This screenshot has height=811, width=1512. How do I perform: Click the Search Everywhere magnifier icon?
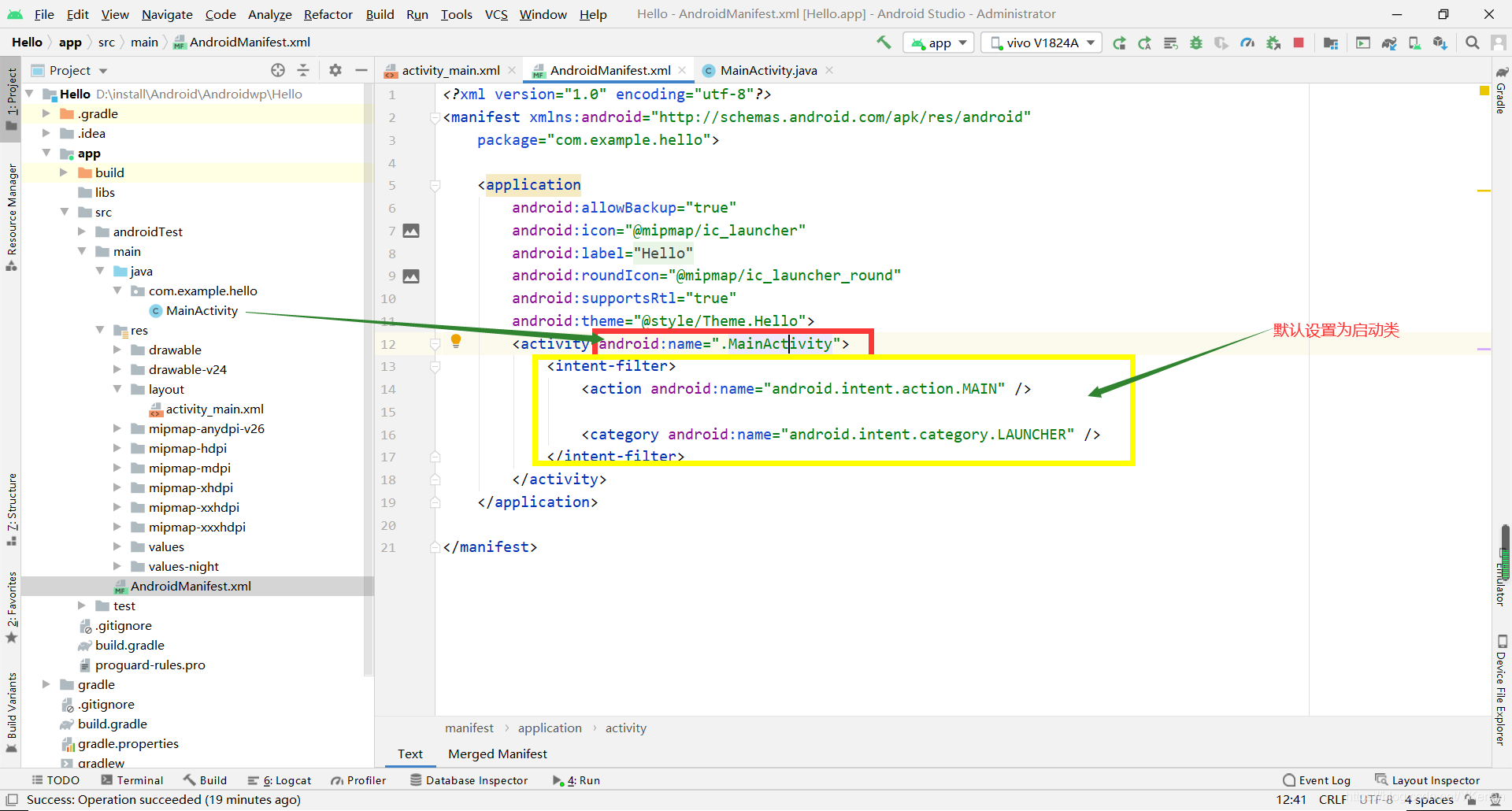[1472, 43]
